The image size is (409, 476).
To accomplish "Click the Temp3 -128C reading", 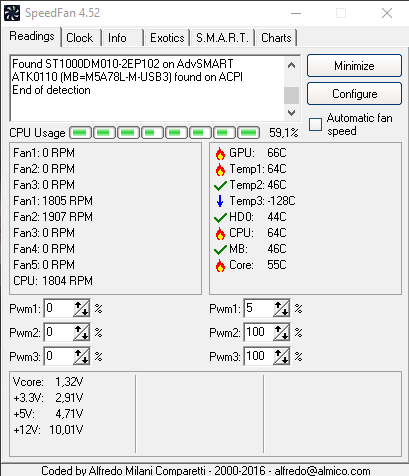I will click(262, 201).
